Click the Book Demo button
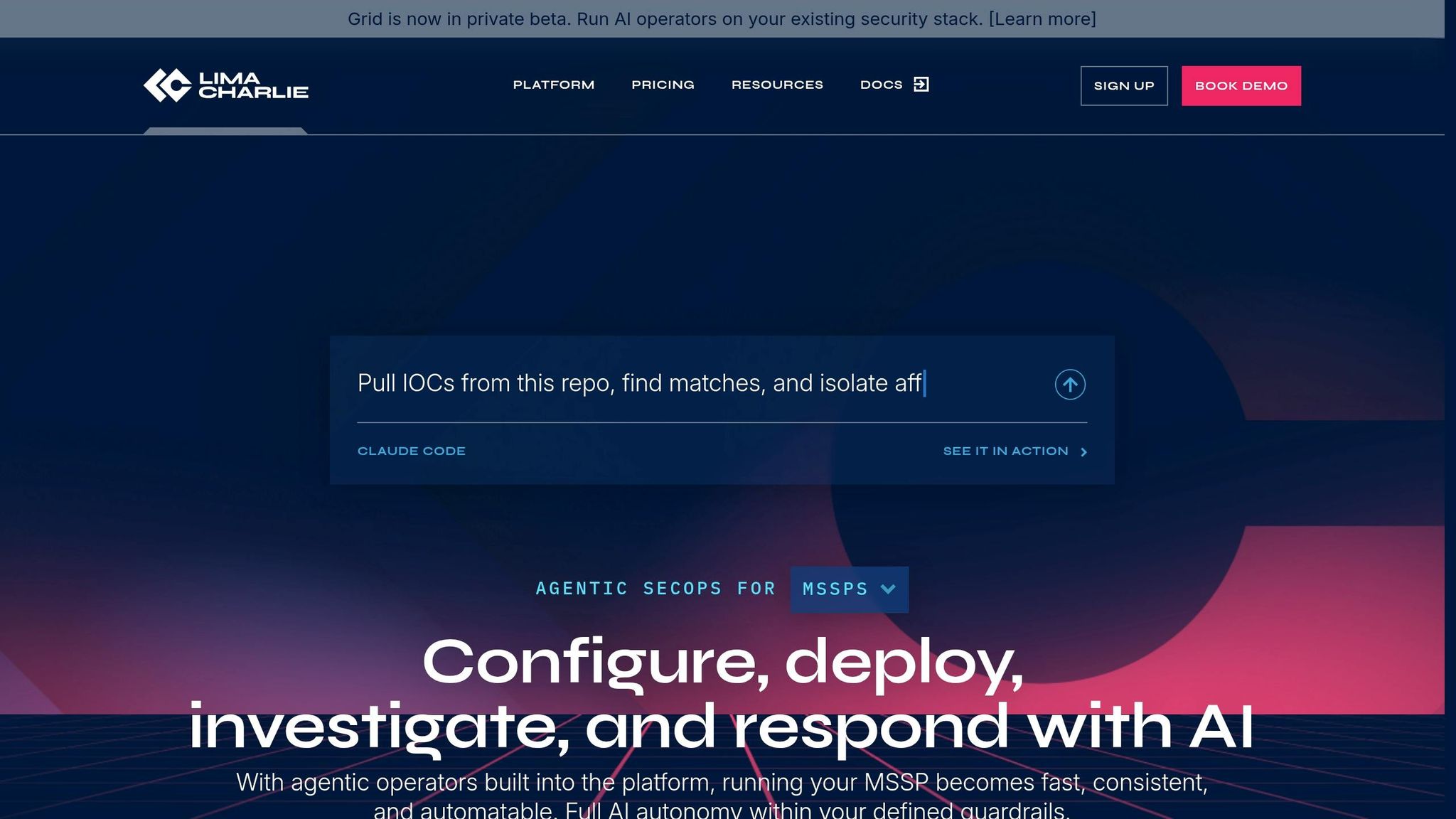 point(1241,86)
